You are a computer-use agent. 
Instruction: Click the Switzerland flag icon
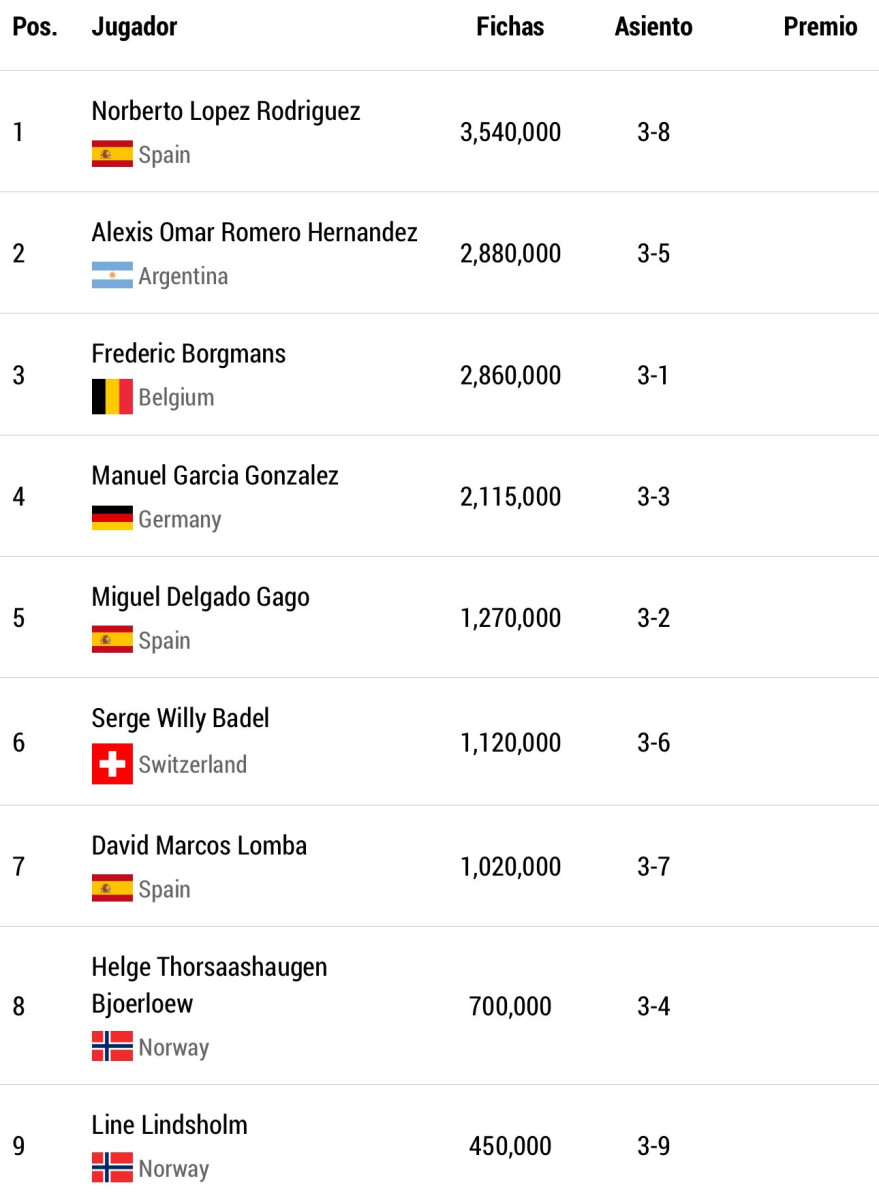pos(112,764)
